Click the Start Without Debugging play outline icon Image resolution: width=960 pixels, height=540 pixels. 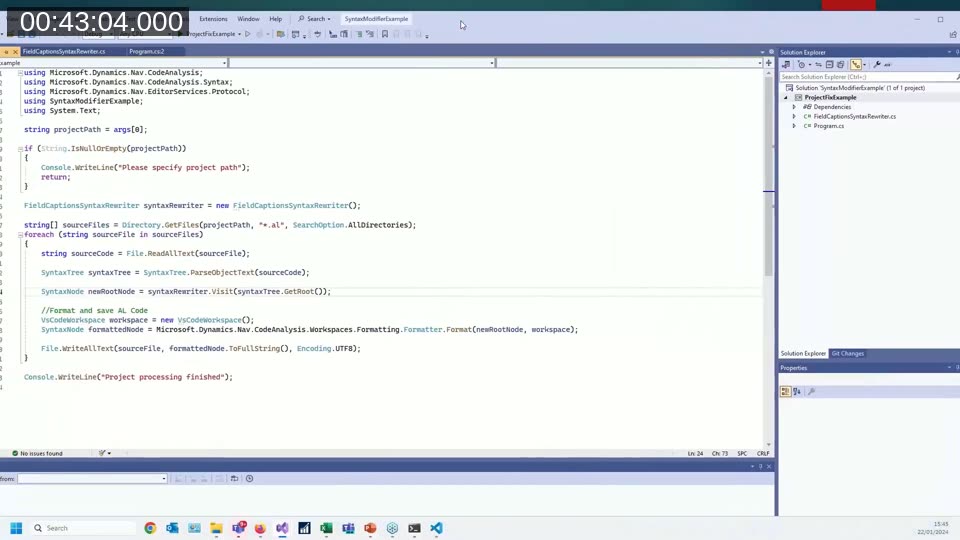(x=248, y=34)
